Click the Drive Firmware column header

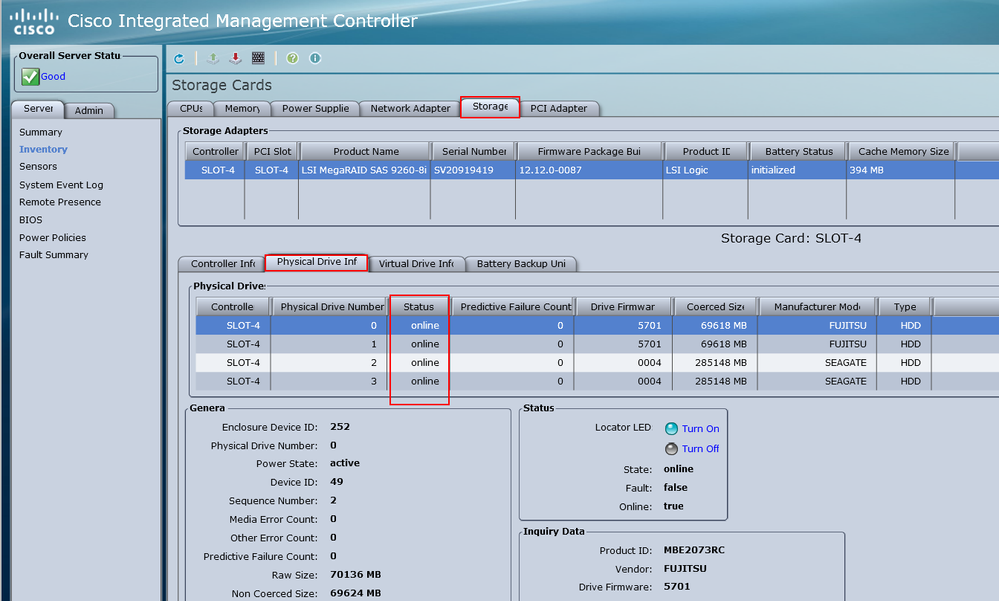(x=622, y=307)
